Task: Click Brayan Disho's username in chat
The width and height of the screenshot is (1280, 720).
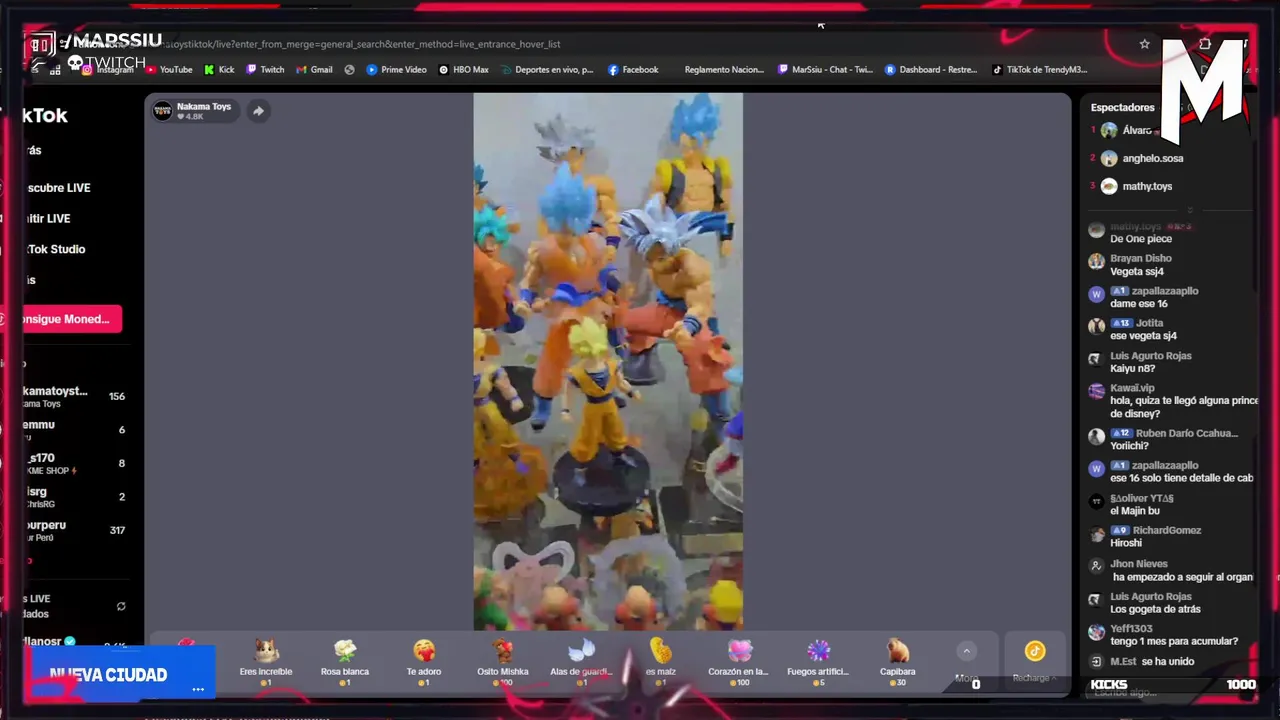Action: (1140, 258)
